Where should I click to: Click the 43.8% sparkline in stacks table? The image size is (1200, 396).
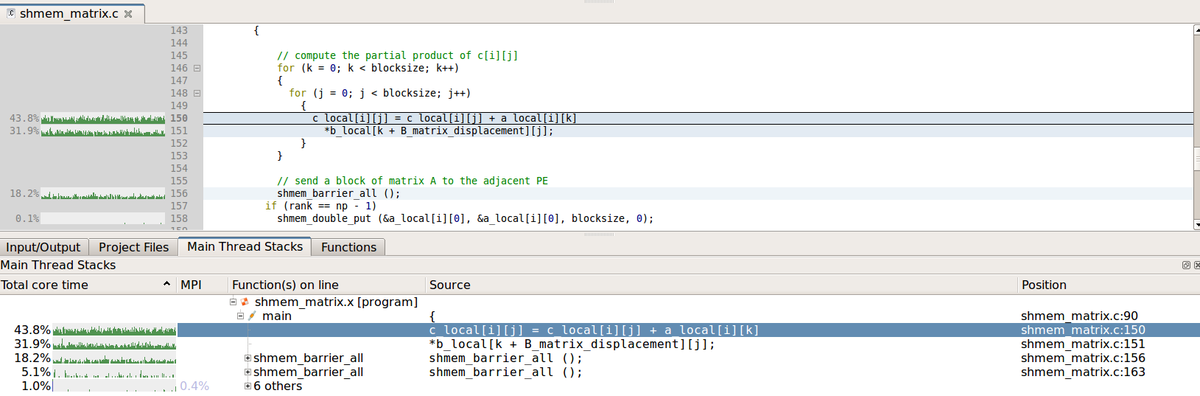[x=115, y=330]
